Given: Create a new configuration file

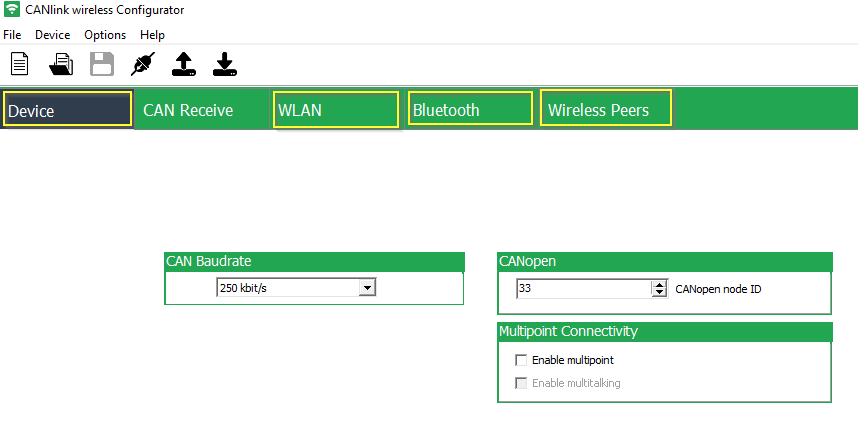Looking at the screenshot, I should [20, 64].
